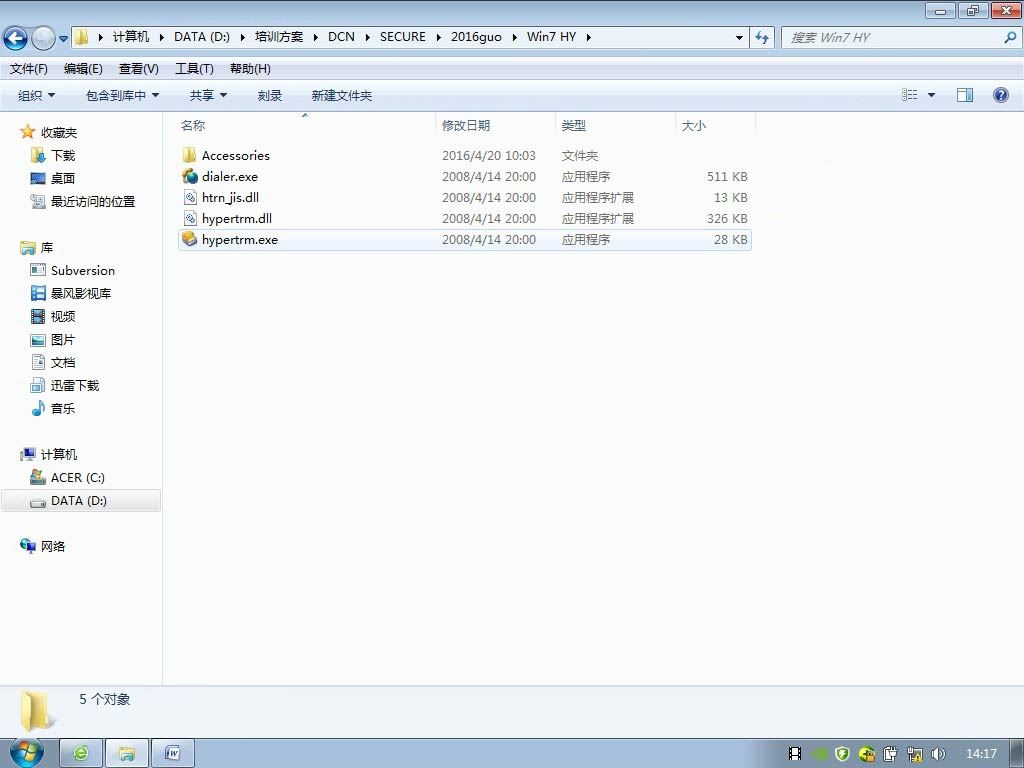Click the 刻录 toolbar button
The height and width of the screenshot is (768, 1024).
[x=270, y=95]
